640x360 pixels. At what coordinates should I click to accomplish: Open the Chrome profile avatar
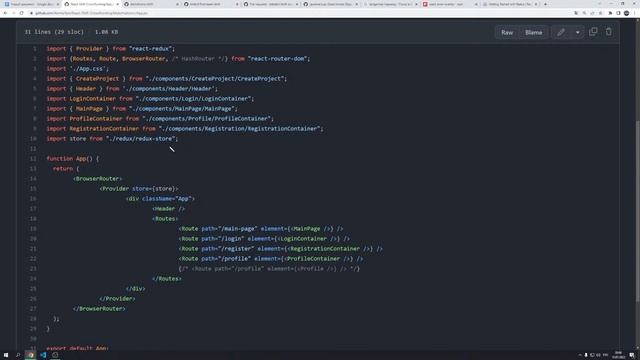pyautogui.click(x=627, y=13)
